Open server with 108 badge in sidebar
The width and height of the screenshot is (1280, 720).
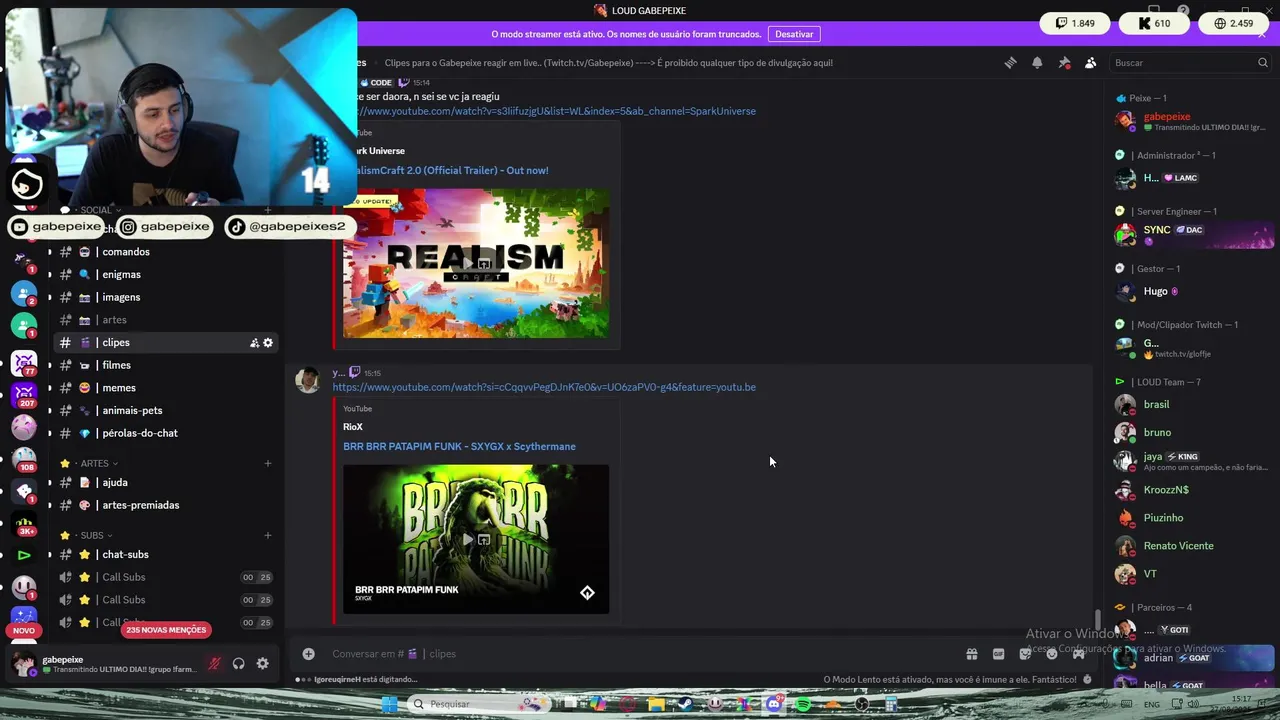click(24, 458)
